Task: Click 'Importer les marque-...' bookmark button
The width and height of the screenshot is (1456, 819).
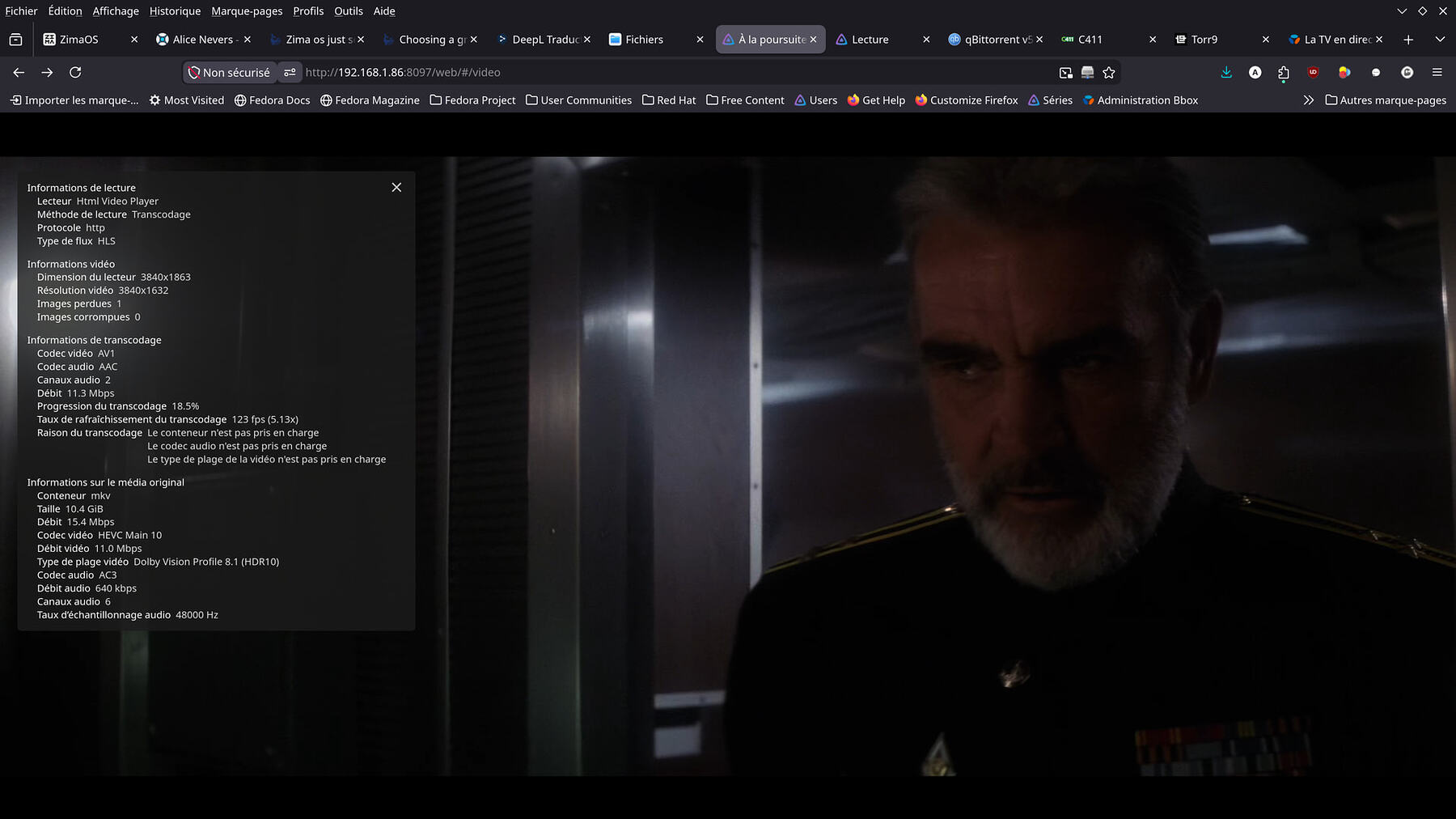Action: [x=74, y=100]
